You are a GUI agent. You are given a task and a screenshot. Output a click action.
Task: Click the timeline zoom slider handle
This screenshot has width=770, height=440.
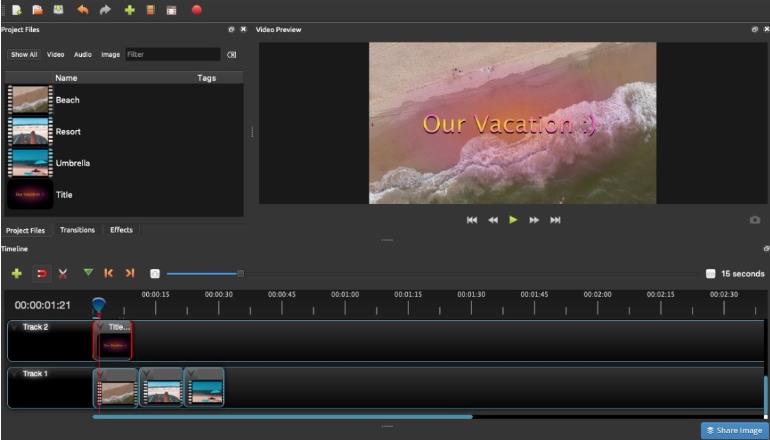240,273
